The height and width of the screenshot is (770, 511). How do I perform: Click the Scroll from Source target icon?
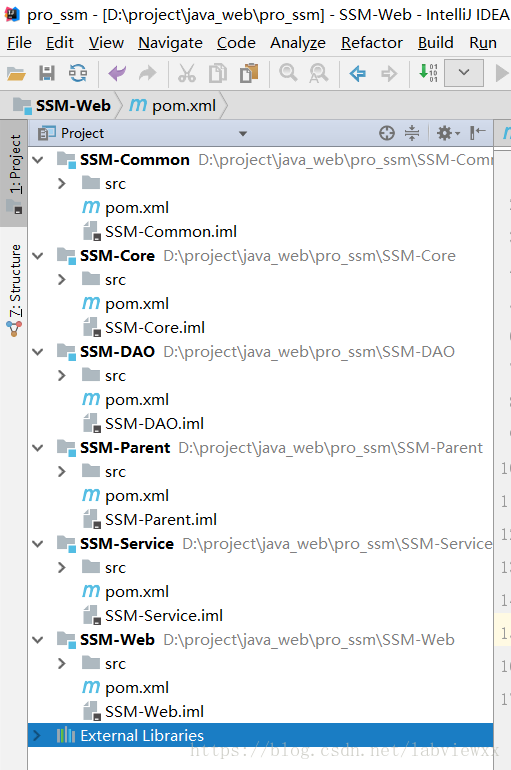click(387, 133)
